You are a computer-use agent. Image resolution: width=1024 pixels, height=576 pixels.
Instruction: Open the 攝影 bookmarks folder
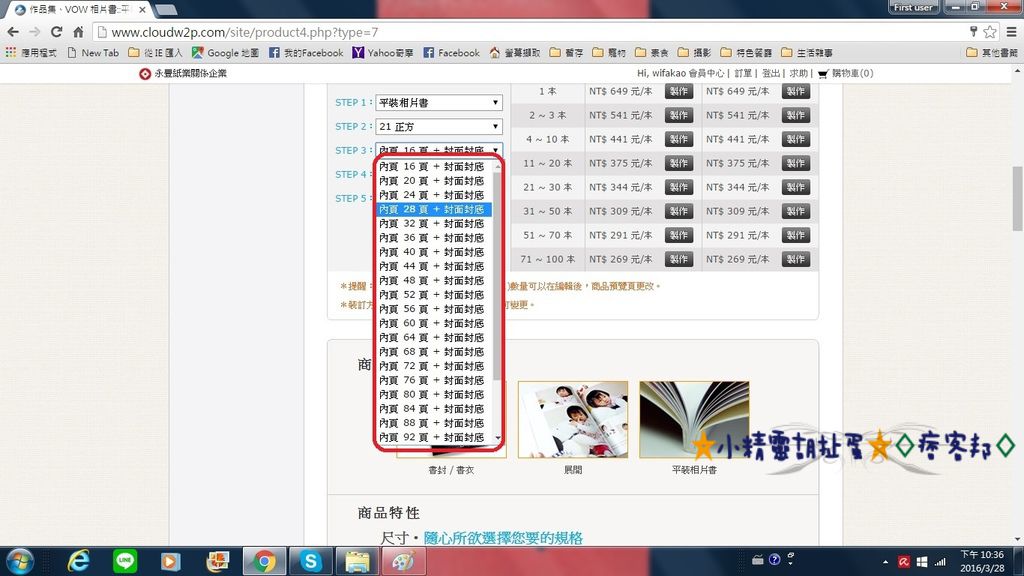pos(694,53)
